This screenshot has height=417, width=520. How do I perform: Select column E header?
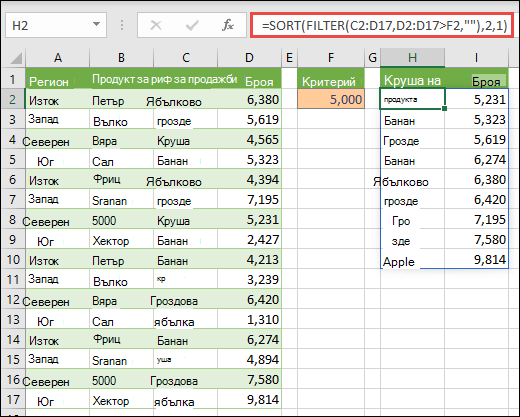(289, 58)
